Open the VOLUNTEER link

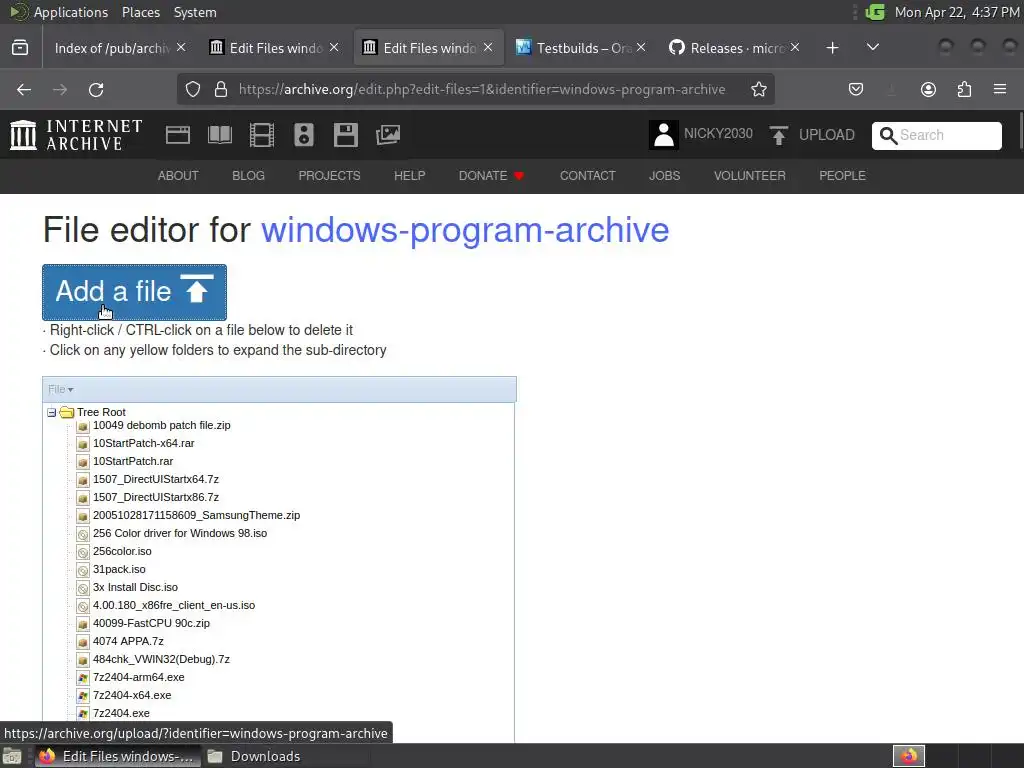click(749, 176)
